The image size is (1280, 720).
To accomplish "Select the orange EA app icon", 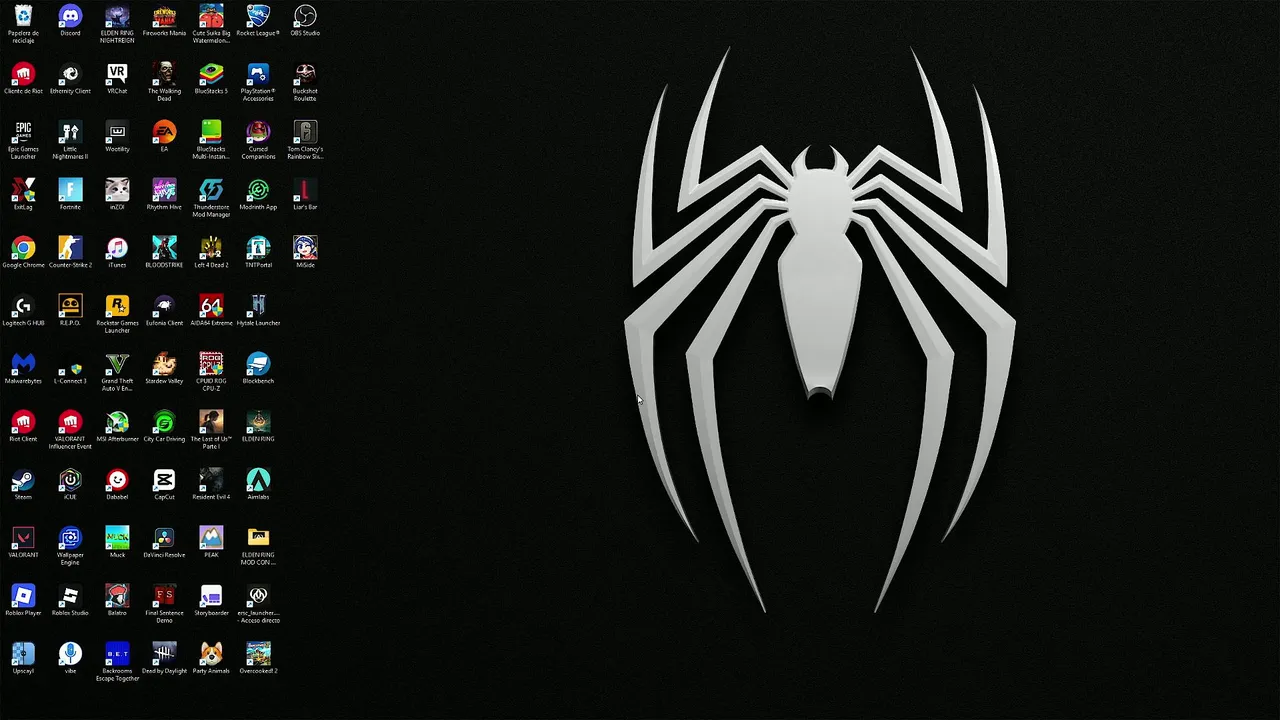I will point(164,133).
